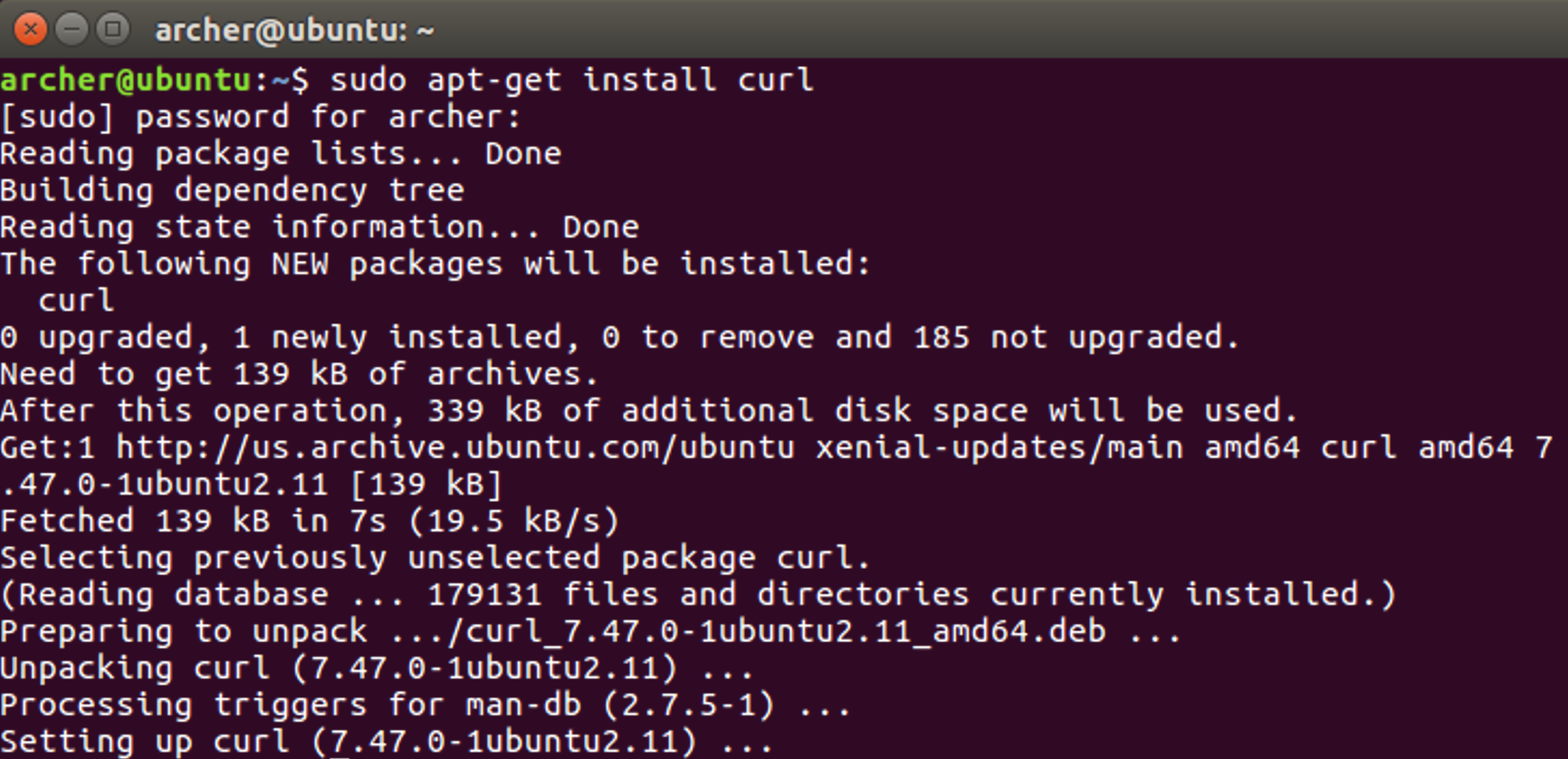
Task: Click the window title archer@ubuntu: ~
Action: click(294, 30)
